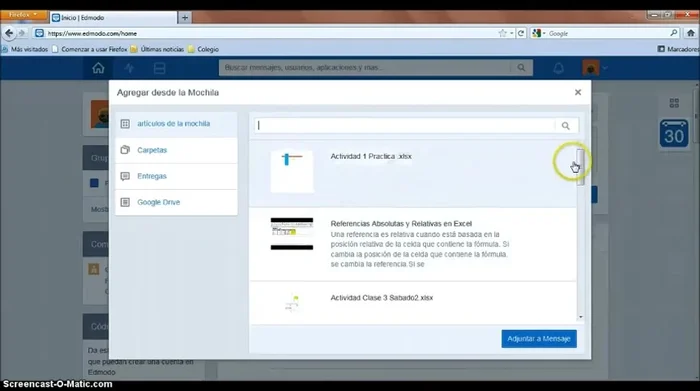Click the Actividad 1 Practica thumbnail

tap(292, 171)
